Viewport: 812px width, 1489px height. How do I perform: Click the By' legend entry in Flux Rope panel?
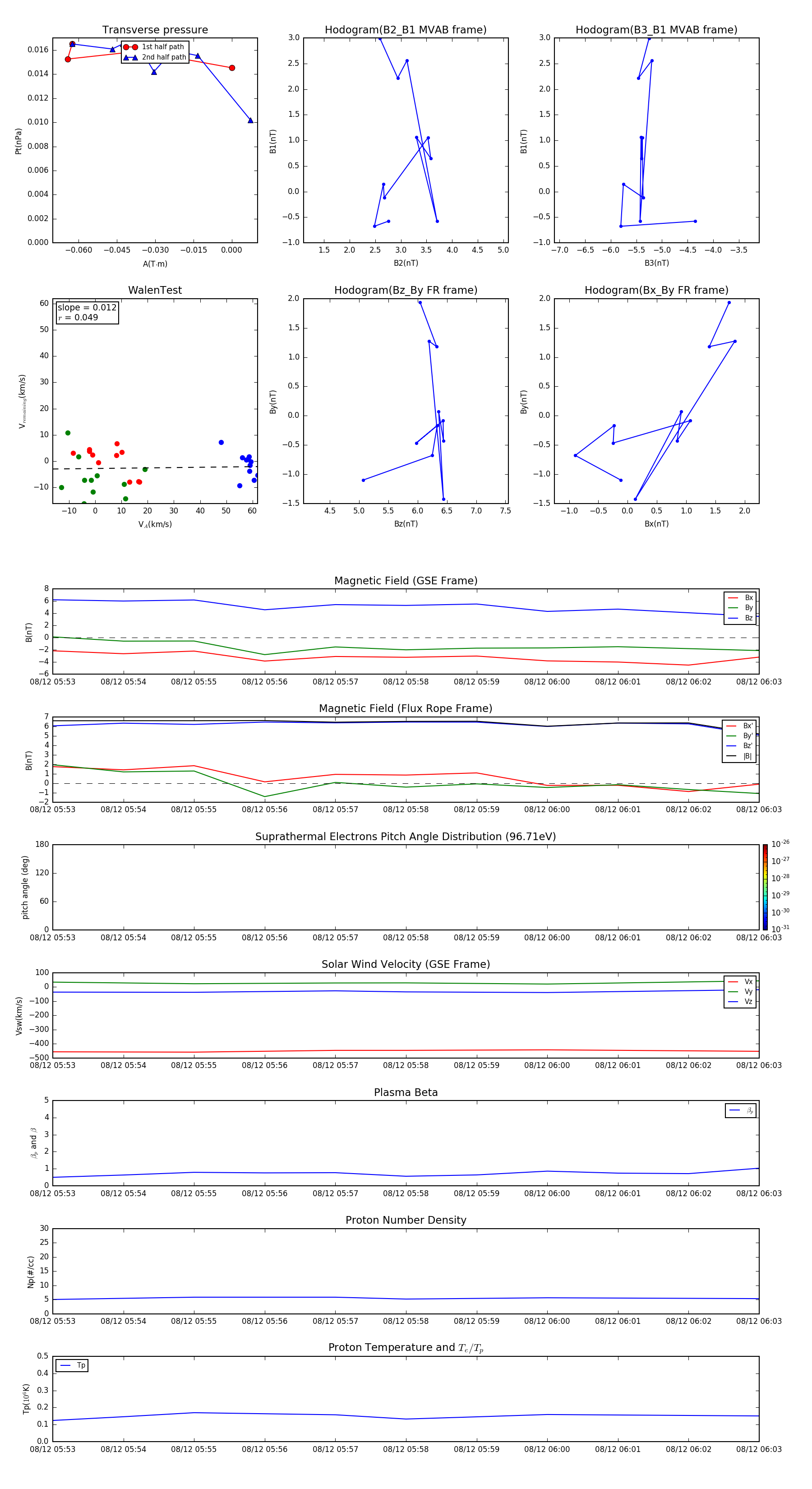pos(740,736)
